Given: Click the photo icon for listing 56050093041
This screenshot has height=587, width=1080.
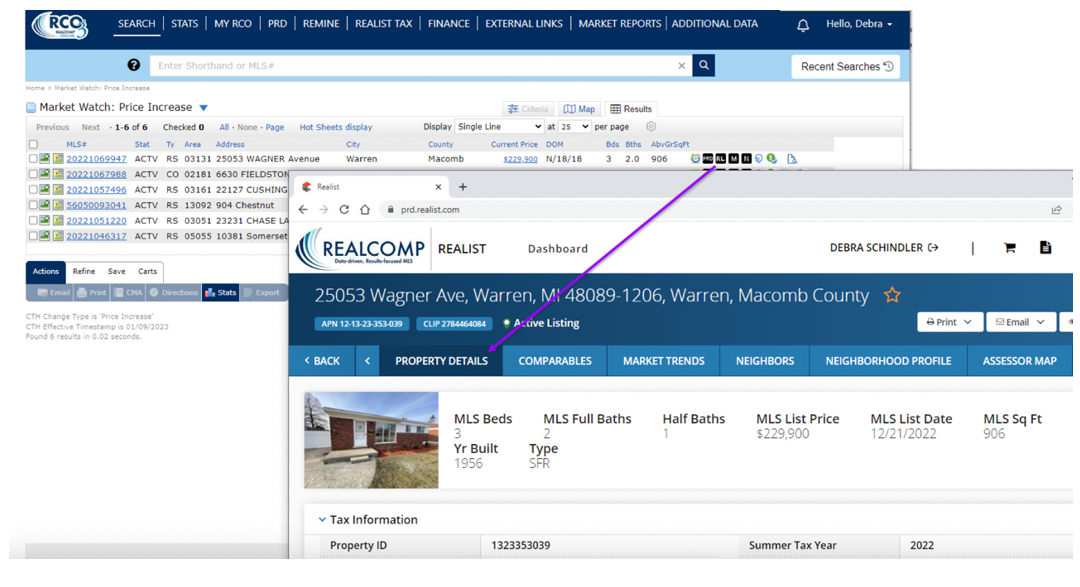Looking at the screenshot, I should (x=45, y=205).
